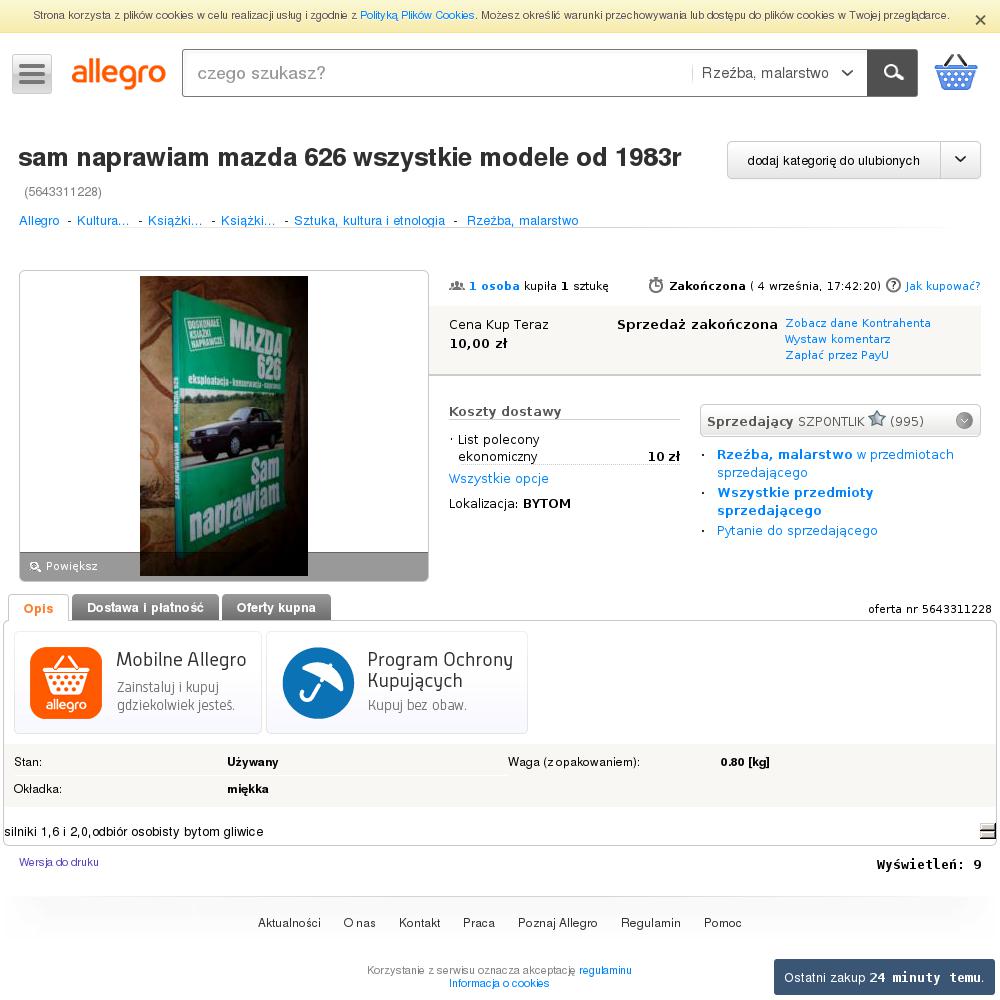The height and width of the screenshot is (1000, 1000).
Task: Click the question mark help icon
Action: pos(893,285)
